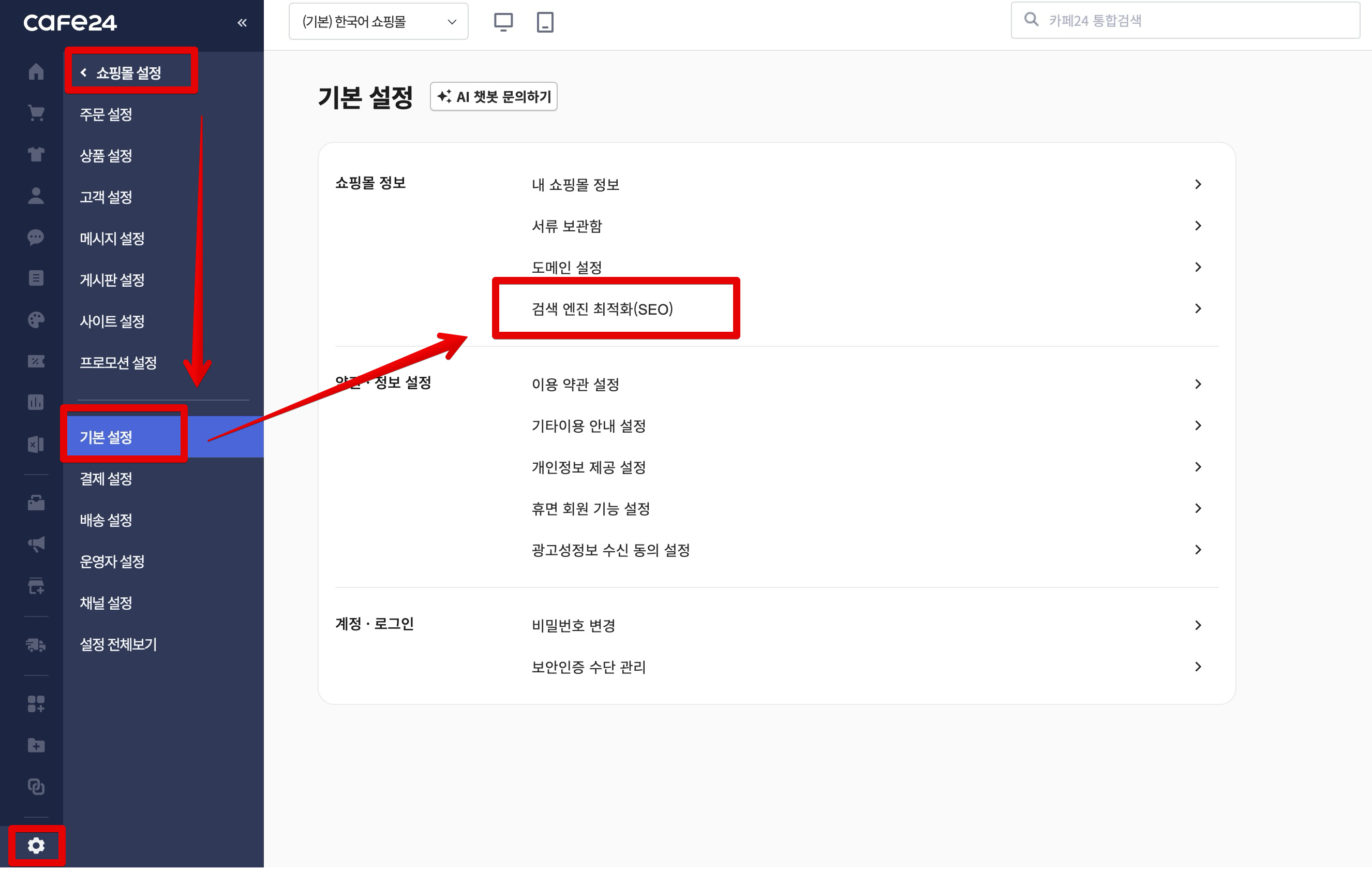Collapse sidebar with double chevron

tap(242, 23)
